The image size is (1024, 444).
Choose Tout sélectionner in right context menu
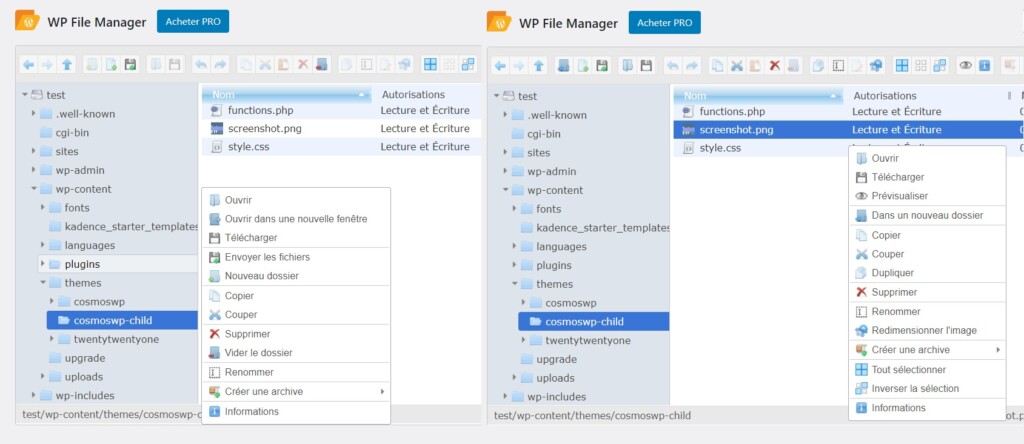coord(927,370)
